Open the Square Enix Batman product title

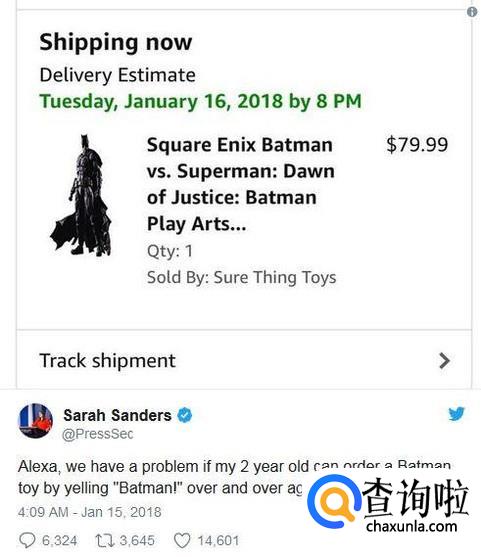click(240, 184)
